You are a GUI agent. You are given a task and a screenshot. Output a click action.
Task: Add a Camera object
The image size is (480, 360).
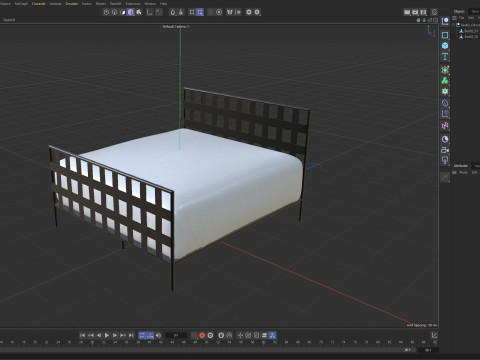(x=445, y=150)
